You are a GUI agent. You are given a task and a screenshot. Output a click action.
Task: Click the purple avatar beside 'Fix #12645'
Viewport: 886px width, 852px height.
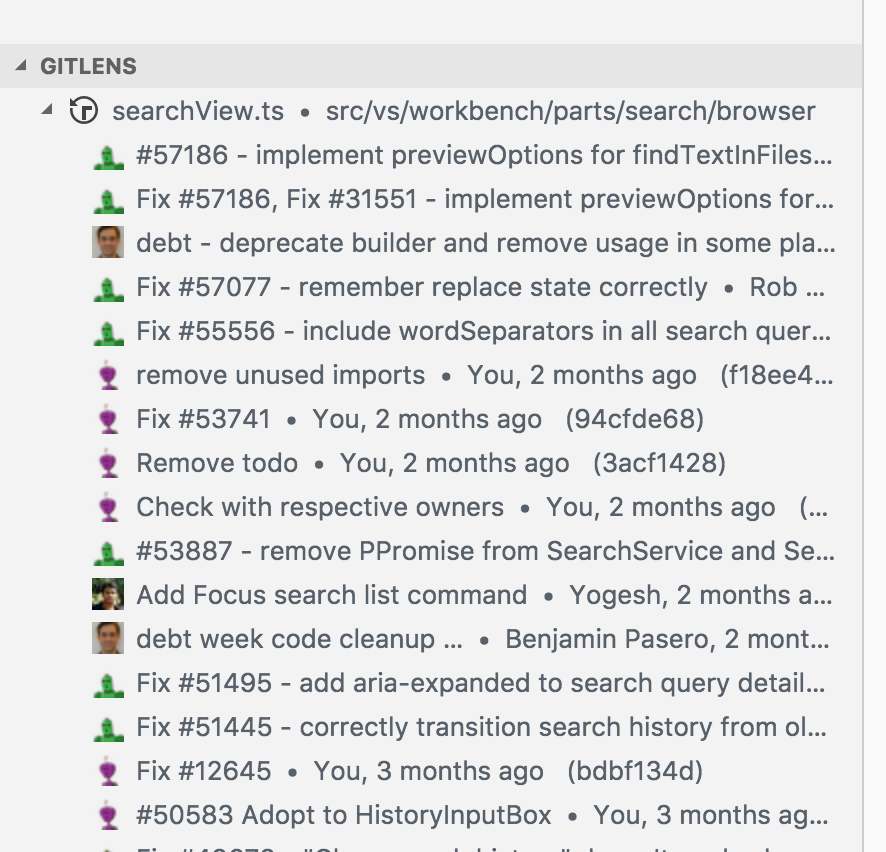coord(108,771)
